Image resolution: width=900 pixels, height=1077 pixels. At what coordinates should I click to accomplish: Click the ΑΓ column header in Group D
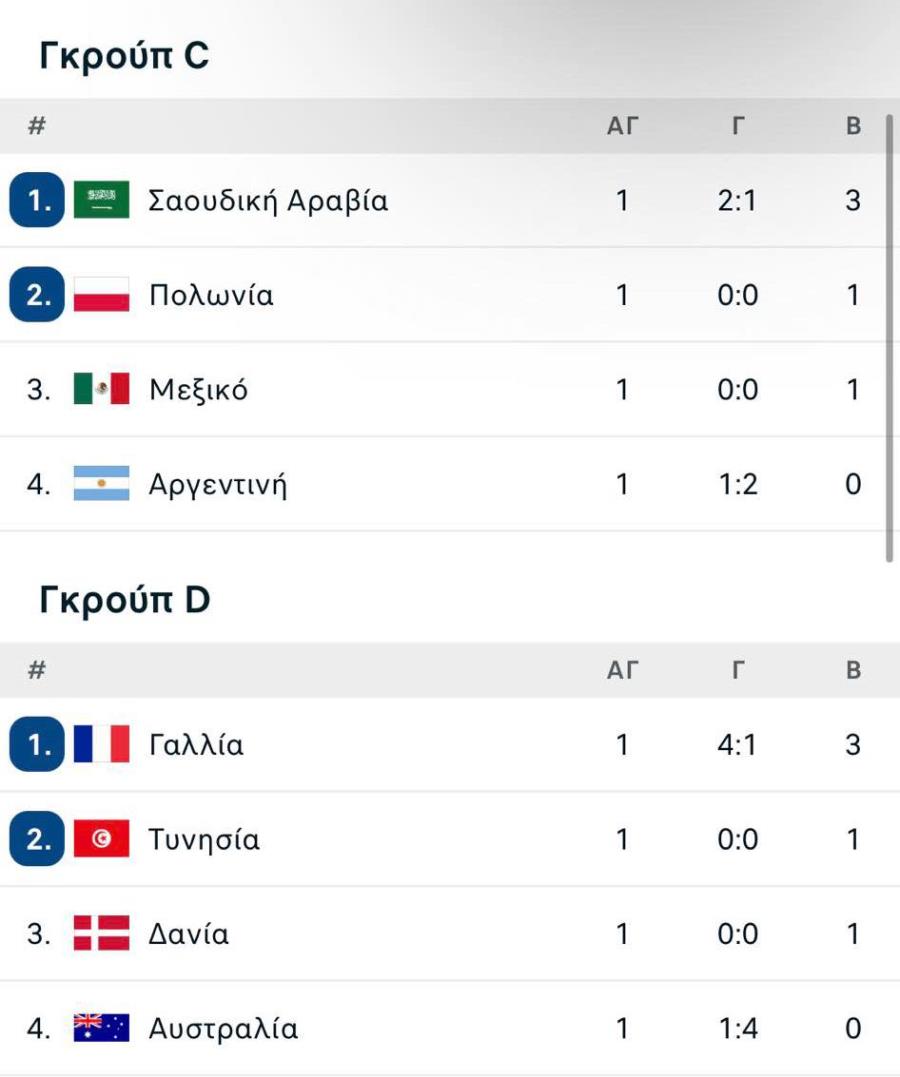tap(622, 670)
